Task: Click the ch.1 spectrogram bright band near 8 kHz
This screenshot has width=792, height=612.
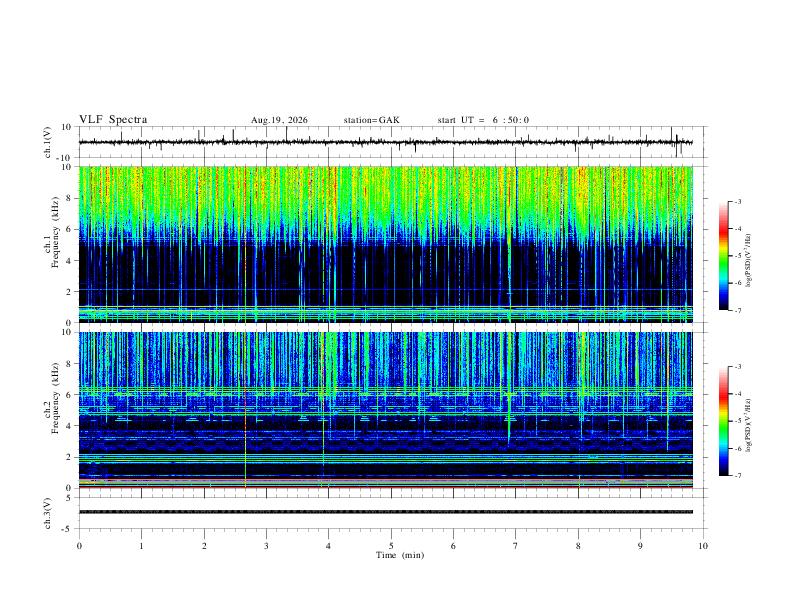Action: [386, 198]
